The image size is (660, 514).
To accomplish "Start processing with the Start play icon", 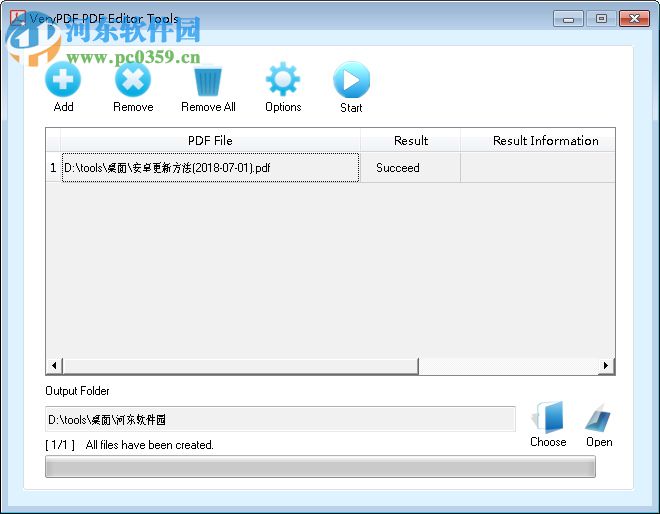I will (x=351, y=80).
